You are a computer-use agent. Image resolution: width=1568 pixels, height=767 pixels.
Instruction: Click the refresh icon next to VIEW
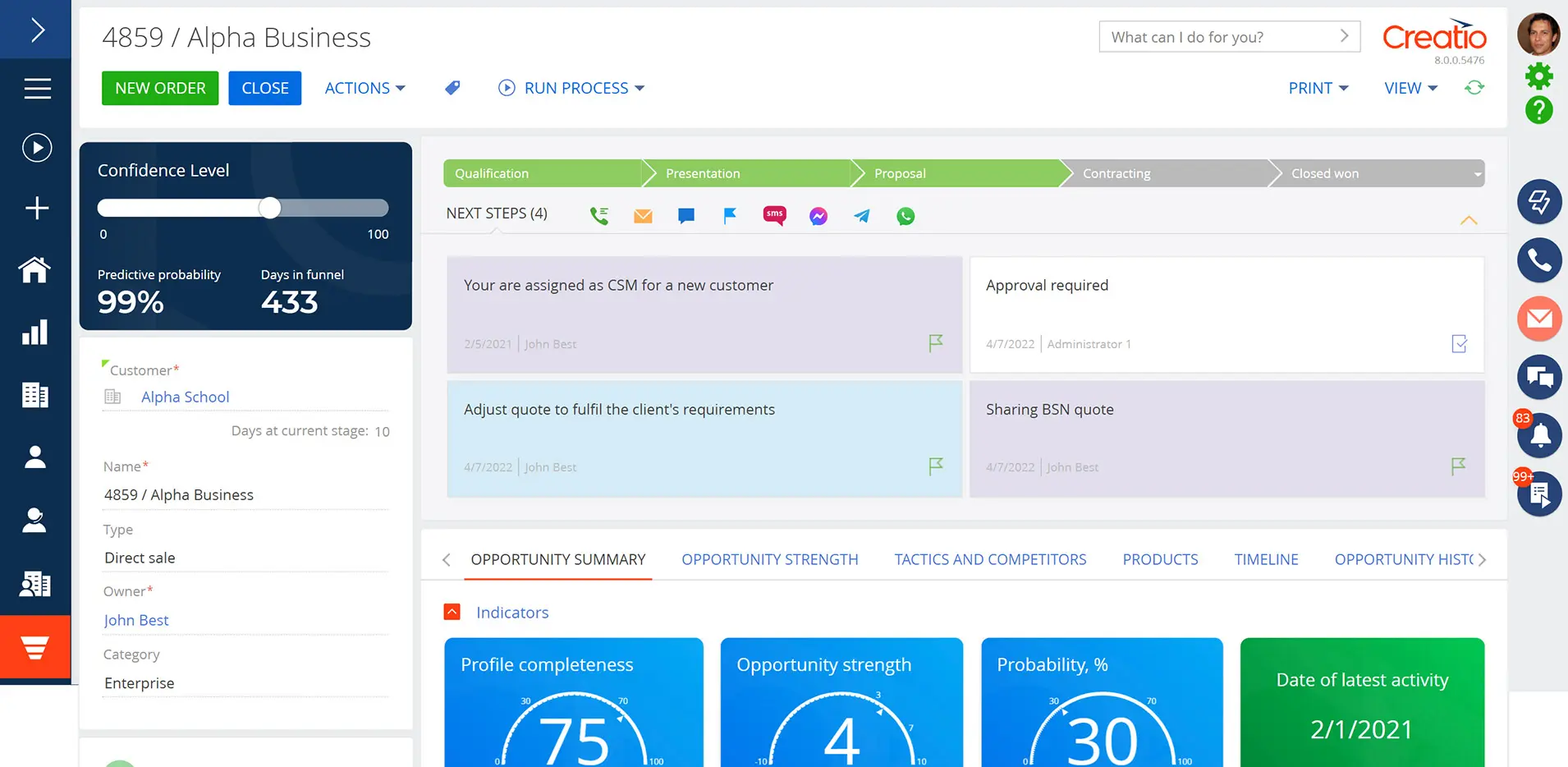1474,88
